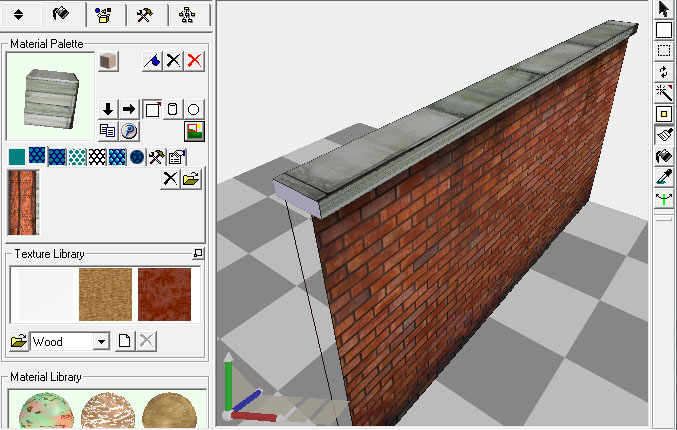Screen dimensions: 677x430
Task: Expand the Texture Library panel
Action: [198, 254]
